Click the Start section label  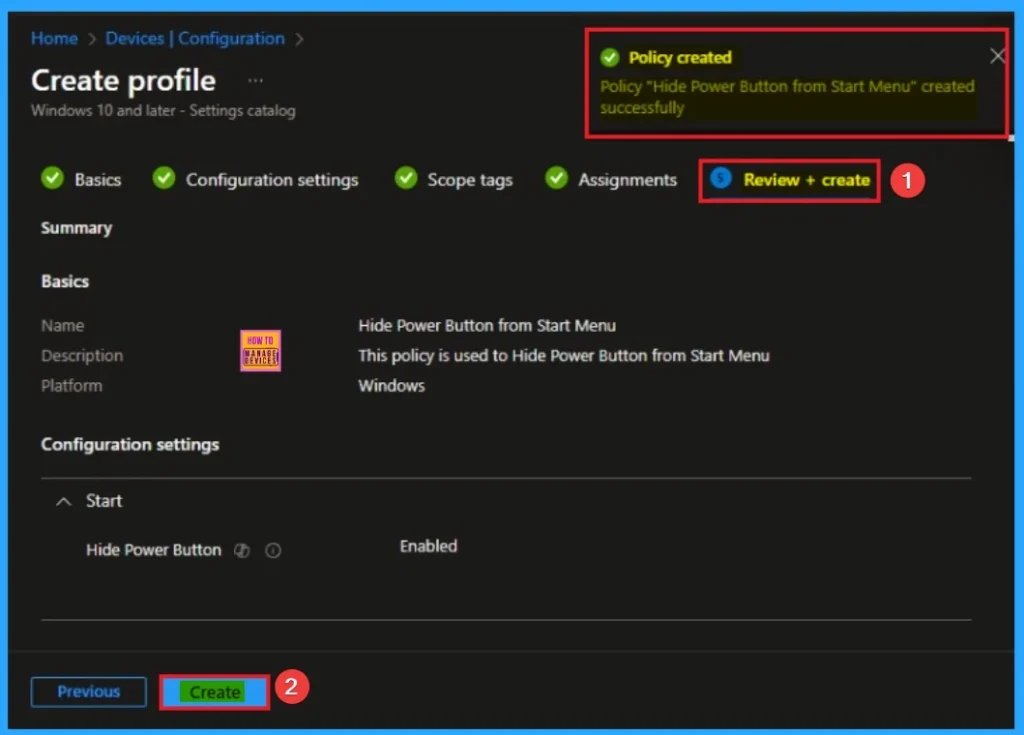[104, 501]
